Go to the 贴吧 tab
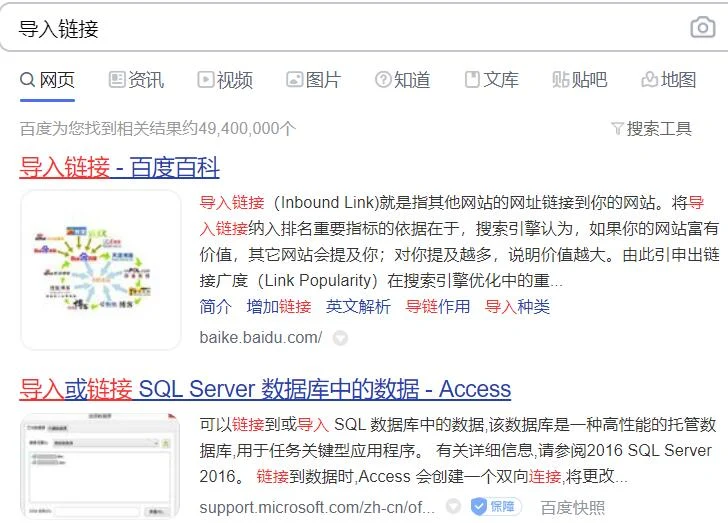Viewport: 728px width, 523px height. click(580, 80)
